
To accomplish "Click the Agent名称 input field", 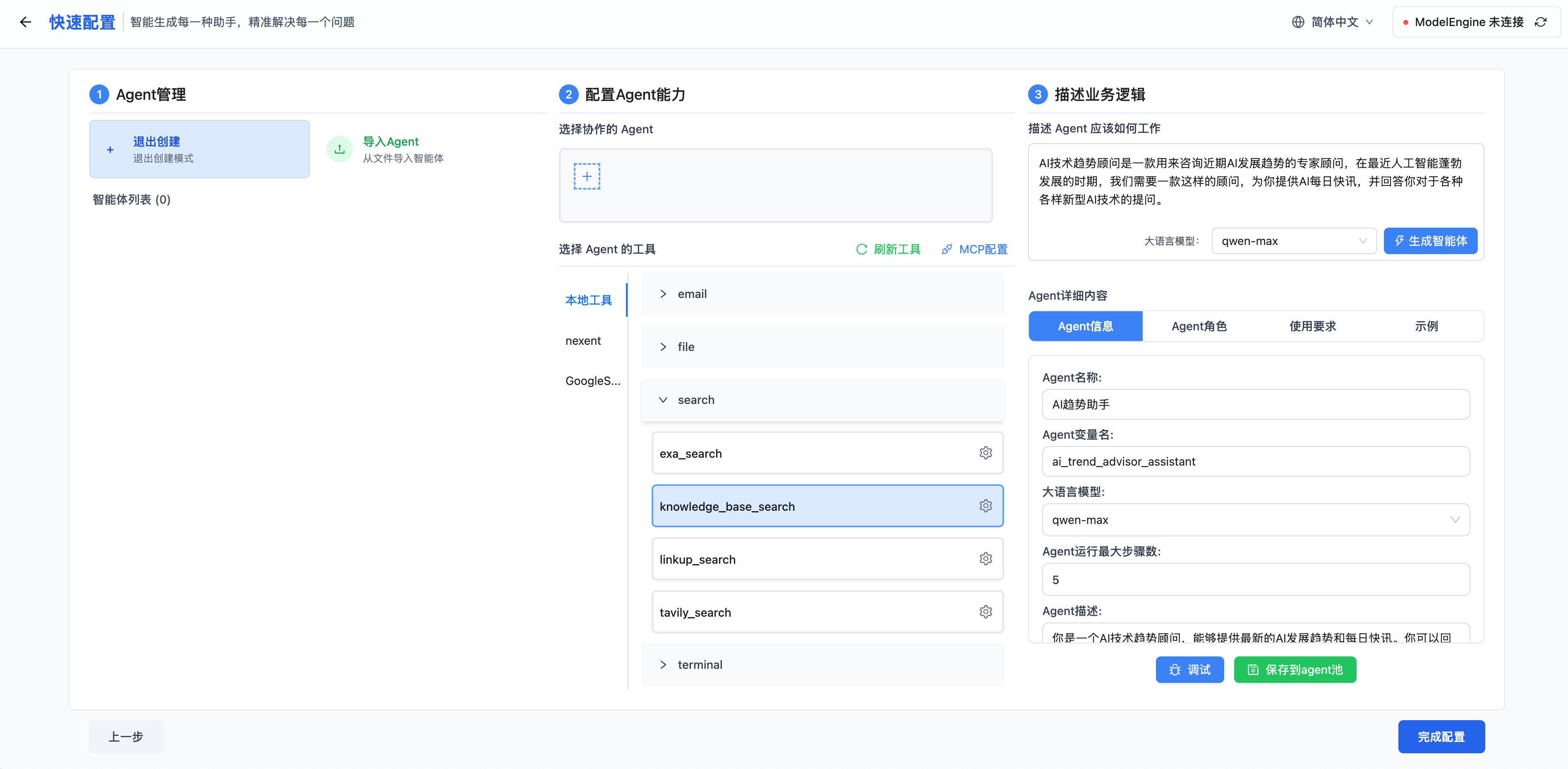I will tap(1255, 404).
